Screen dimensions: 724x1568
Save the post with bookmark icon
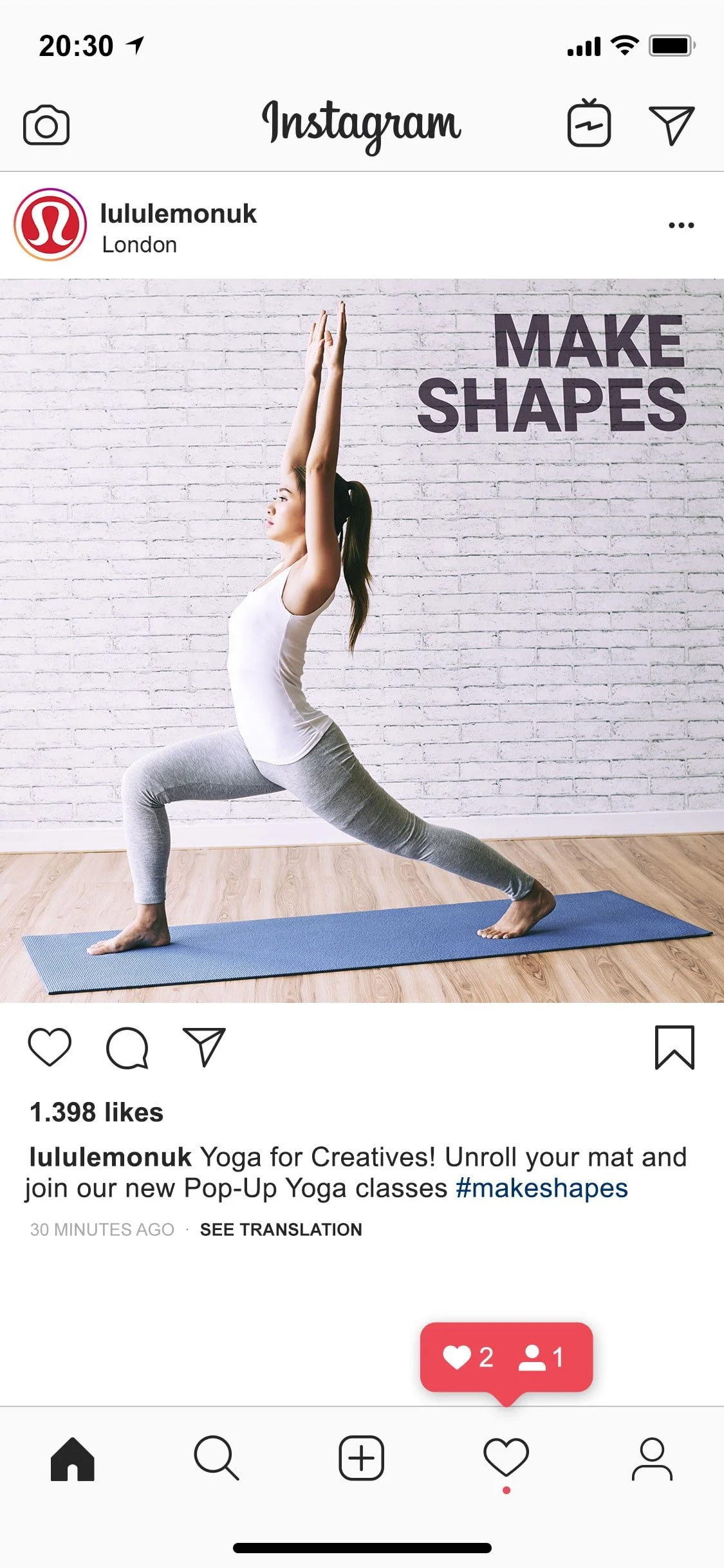(x=674, y=1047)
